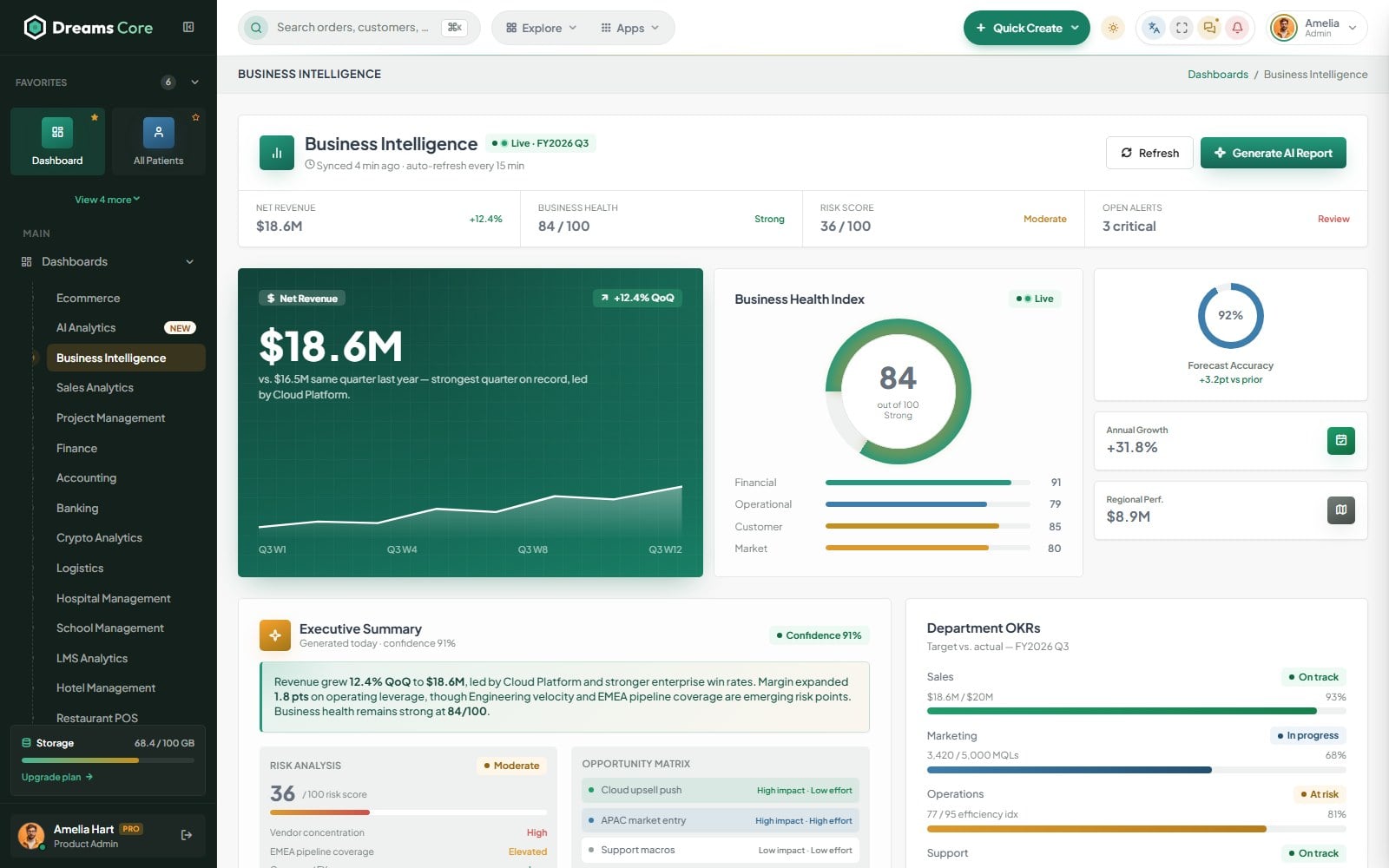Screen dimensions: 1389x868
Task: Open the Amelia Admin profile menu
Action: 1317,28
